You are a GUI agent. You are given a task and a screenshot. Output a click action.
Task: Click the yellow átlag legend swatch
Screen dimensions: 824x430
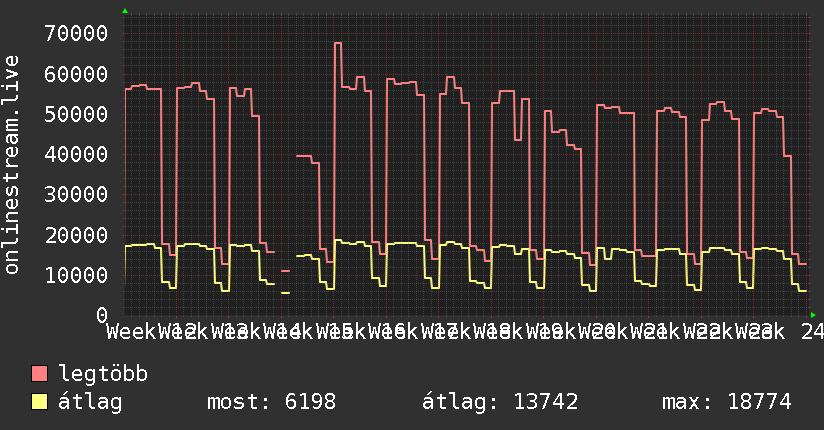[x=39, y=402]
